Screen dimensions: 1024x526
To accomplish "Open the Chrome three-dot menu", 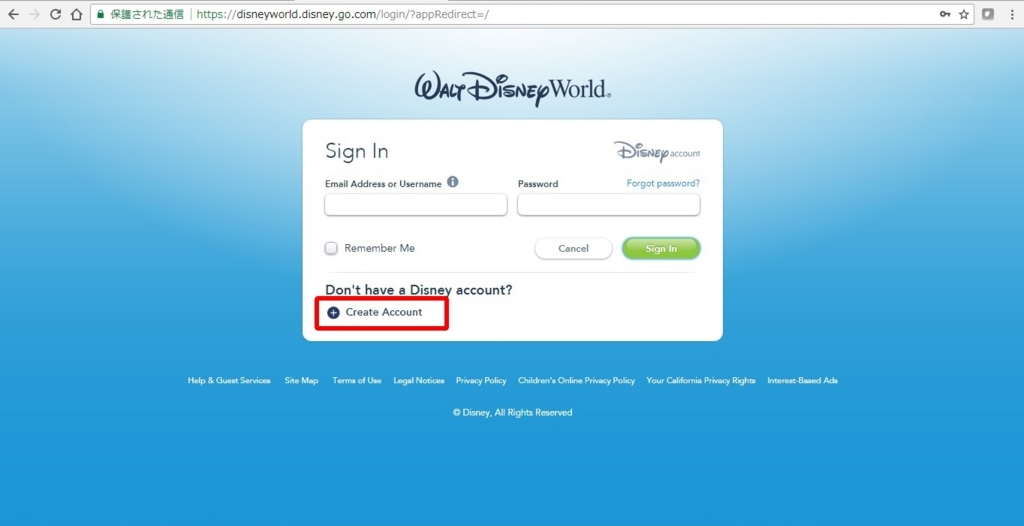I will (1012, 14).
